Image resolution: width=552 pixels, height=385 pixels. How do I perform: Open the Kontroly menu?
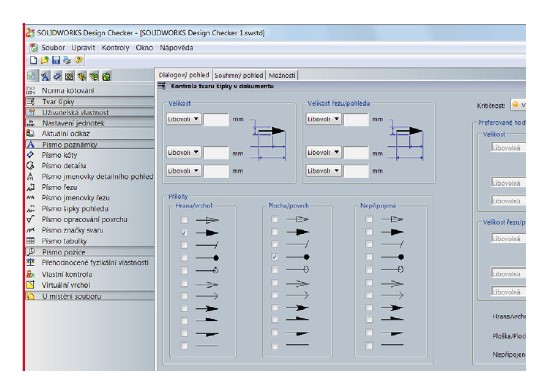click(x=115, y=48)
